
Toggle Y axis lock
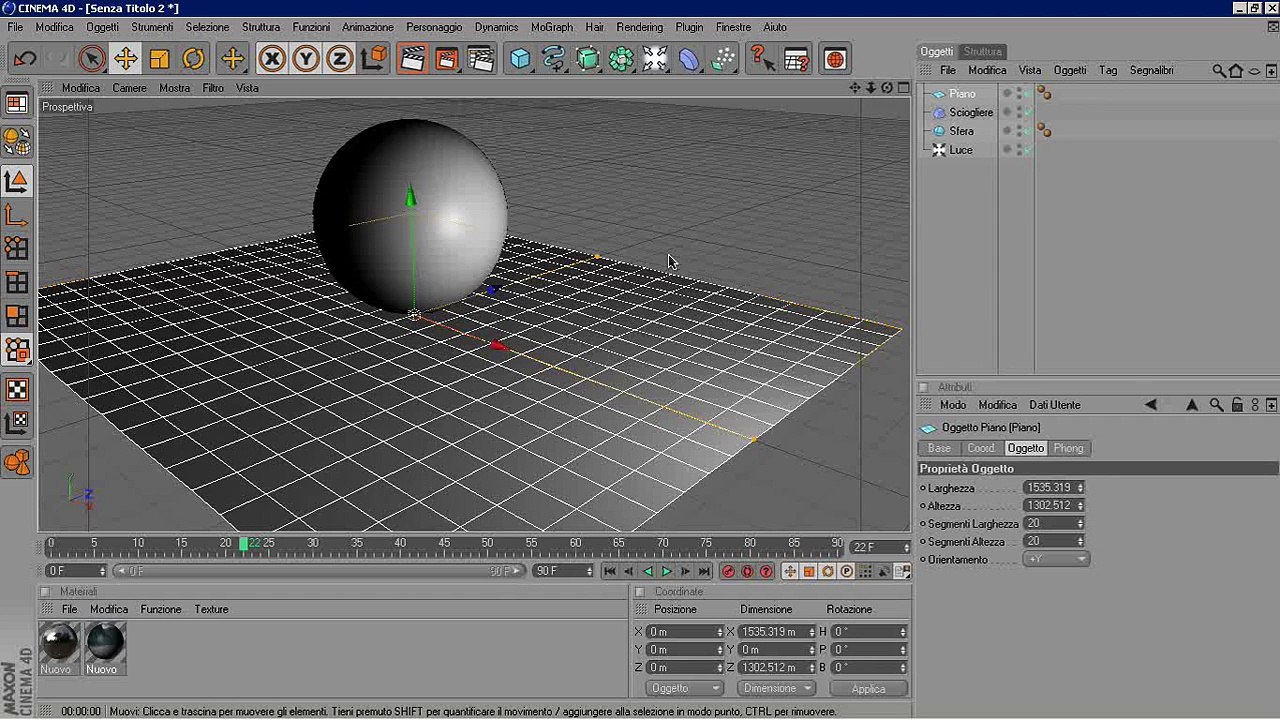click(x=305, y=59)
